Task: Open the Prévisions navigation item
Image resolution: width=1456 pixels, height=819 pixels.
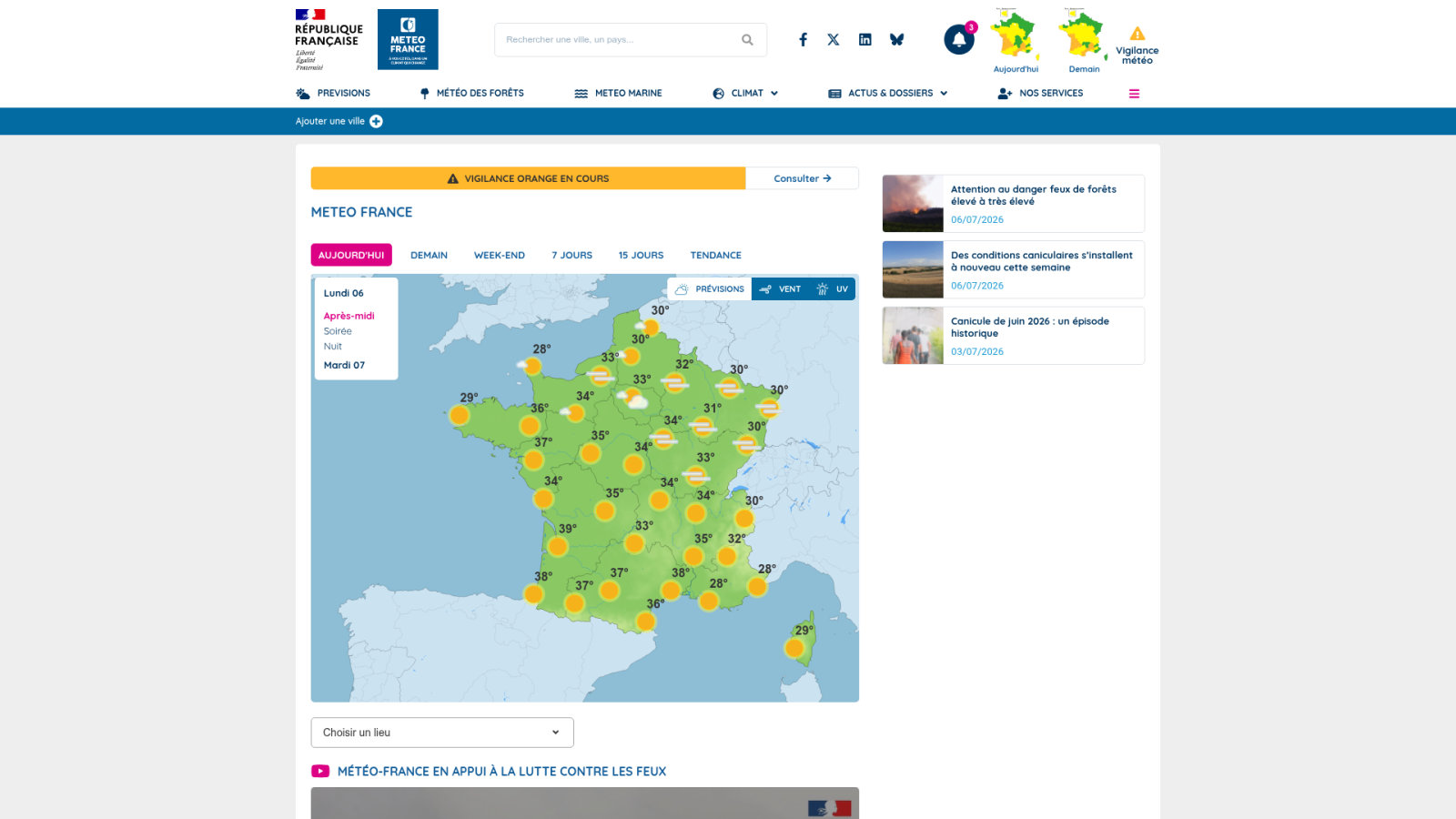Action: (x=333, y=94)
